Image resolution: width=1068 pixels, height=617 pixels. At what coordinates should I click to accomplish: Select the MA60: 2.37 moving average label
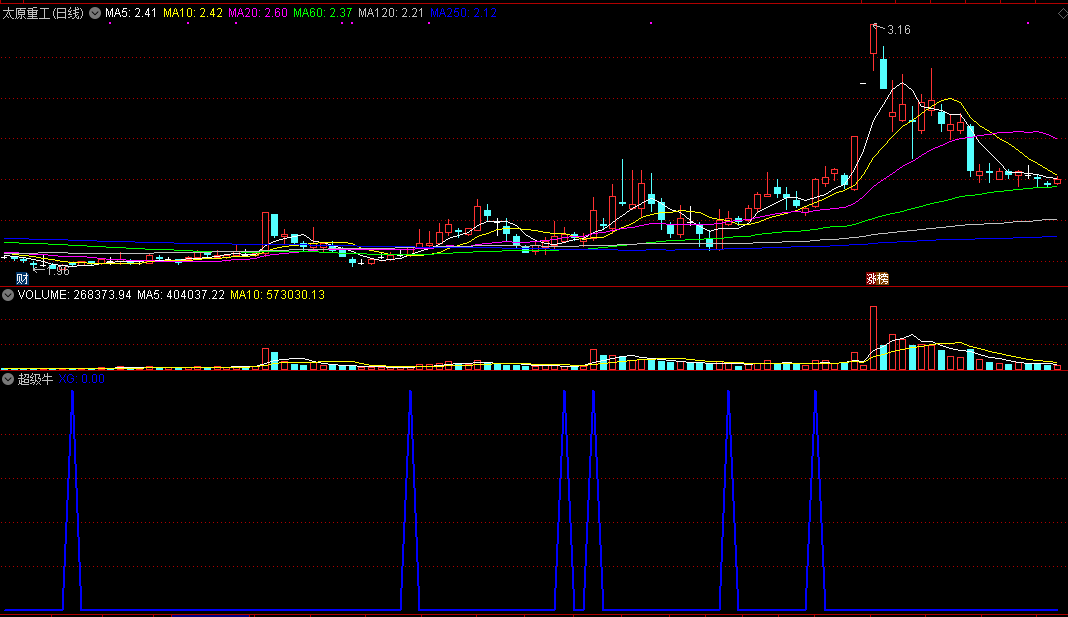[323, 13]
